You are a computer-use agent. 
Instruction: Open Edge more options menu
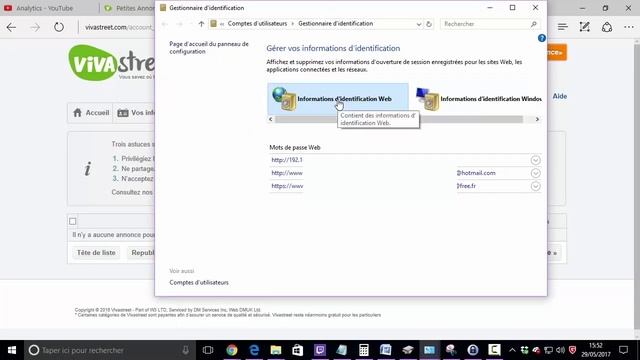coord(629,27)
